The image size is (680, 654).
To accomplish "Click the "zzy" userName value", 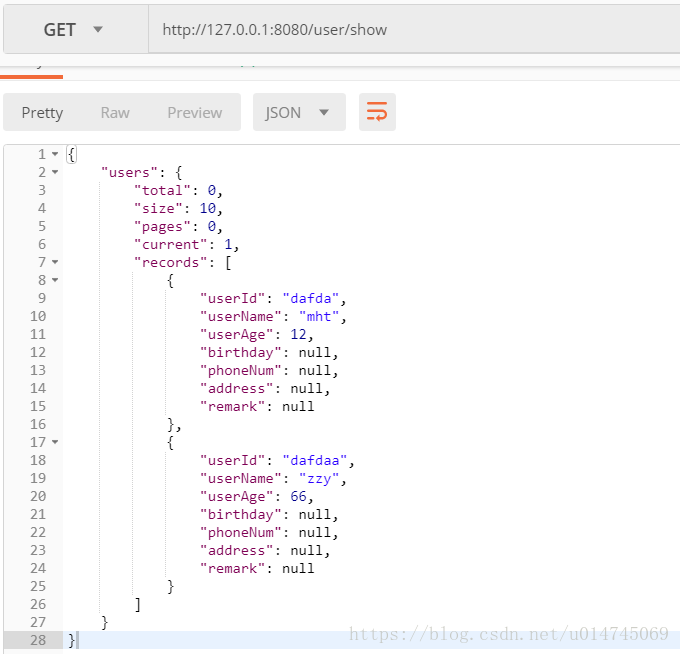I will pyautogui.click(x=319, y=478).
